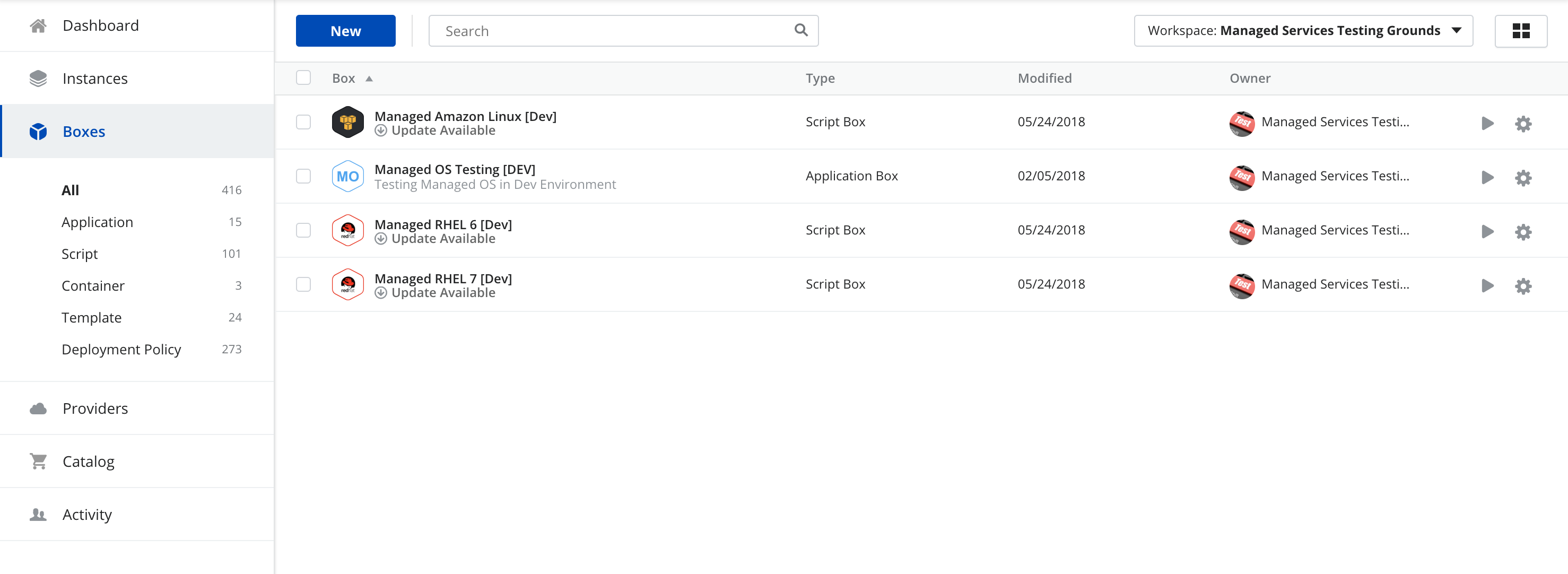
Task: Click the Catalog sidebar navigation item
Action: pyautogui.click(x=89, y=461)
